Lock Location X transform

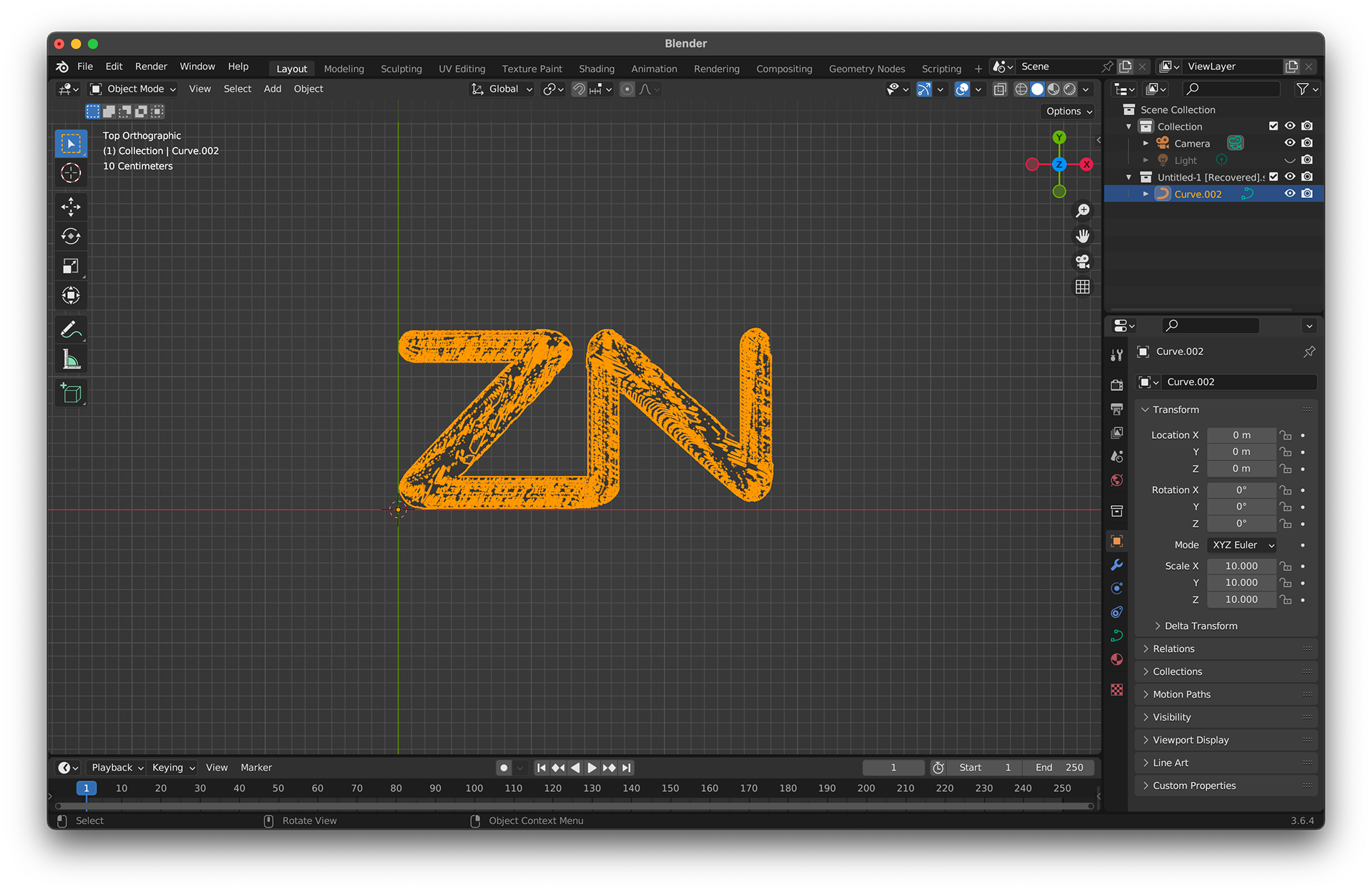pyautogui.click(x=1286, y=435)
